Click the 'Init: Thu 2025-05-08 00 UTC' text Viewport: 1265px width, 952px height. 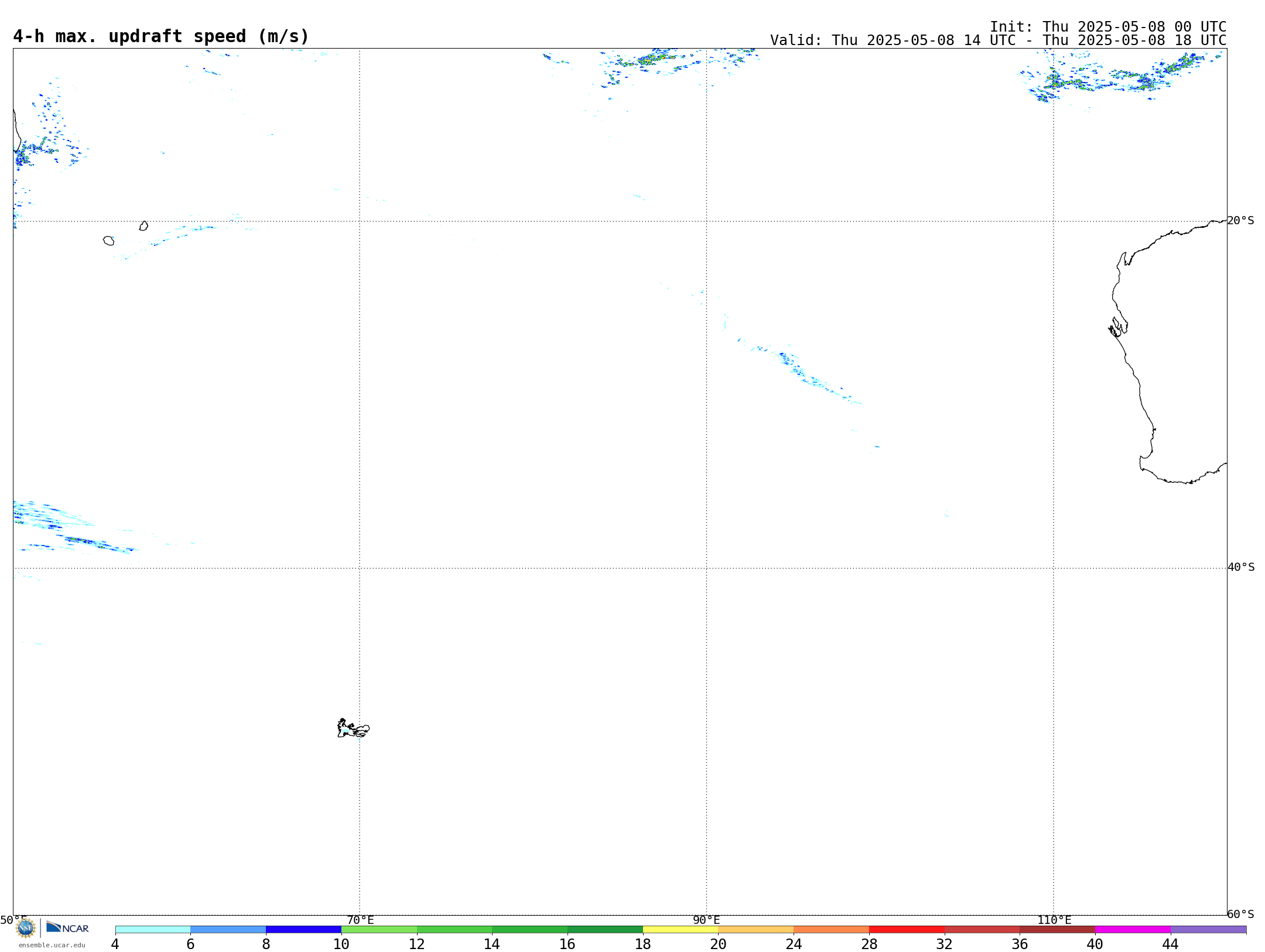1108,27
